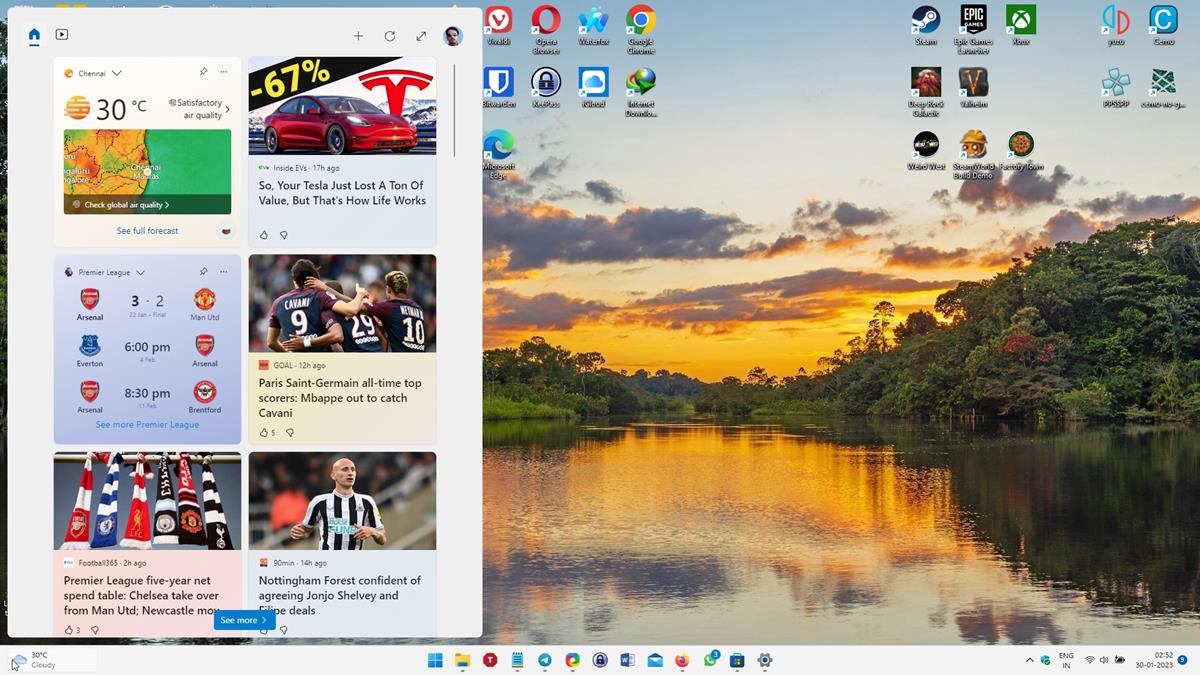Refresh the widgets feed

click(x=390, y=36)
